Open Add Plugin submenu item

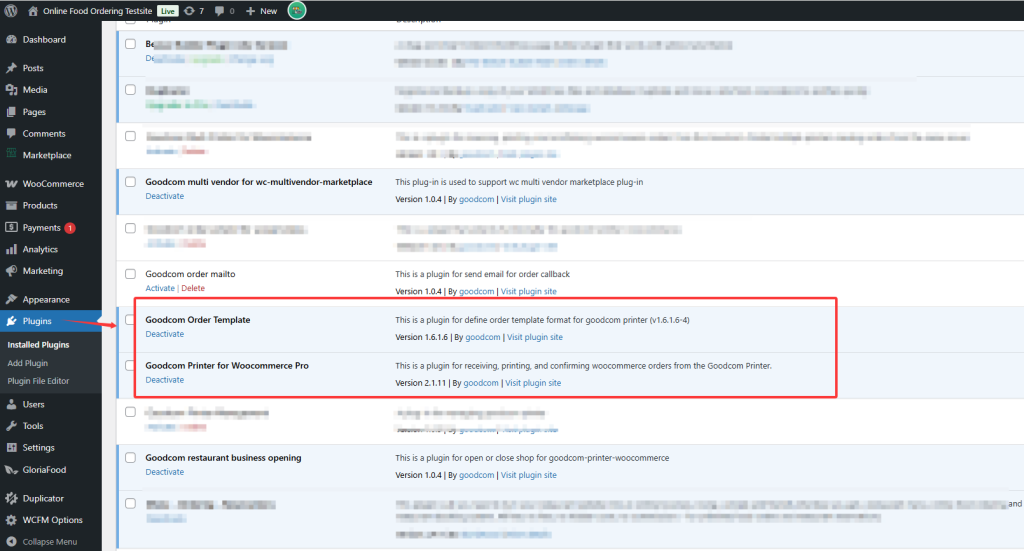coord(27,363)
